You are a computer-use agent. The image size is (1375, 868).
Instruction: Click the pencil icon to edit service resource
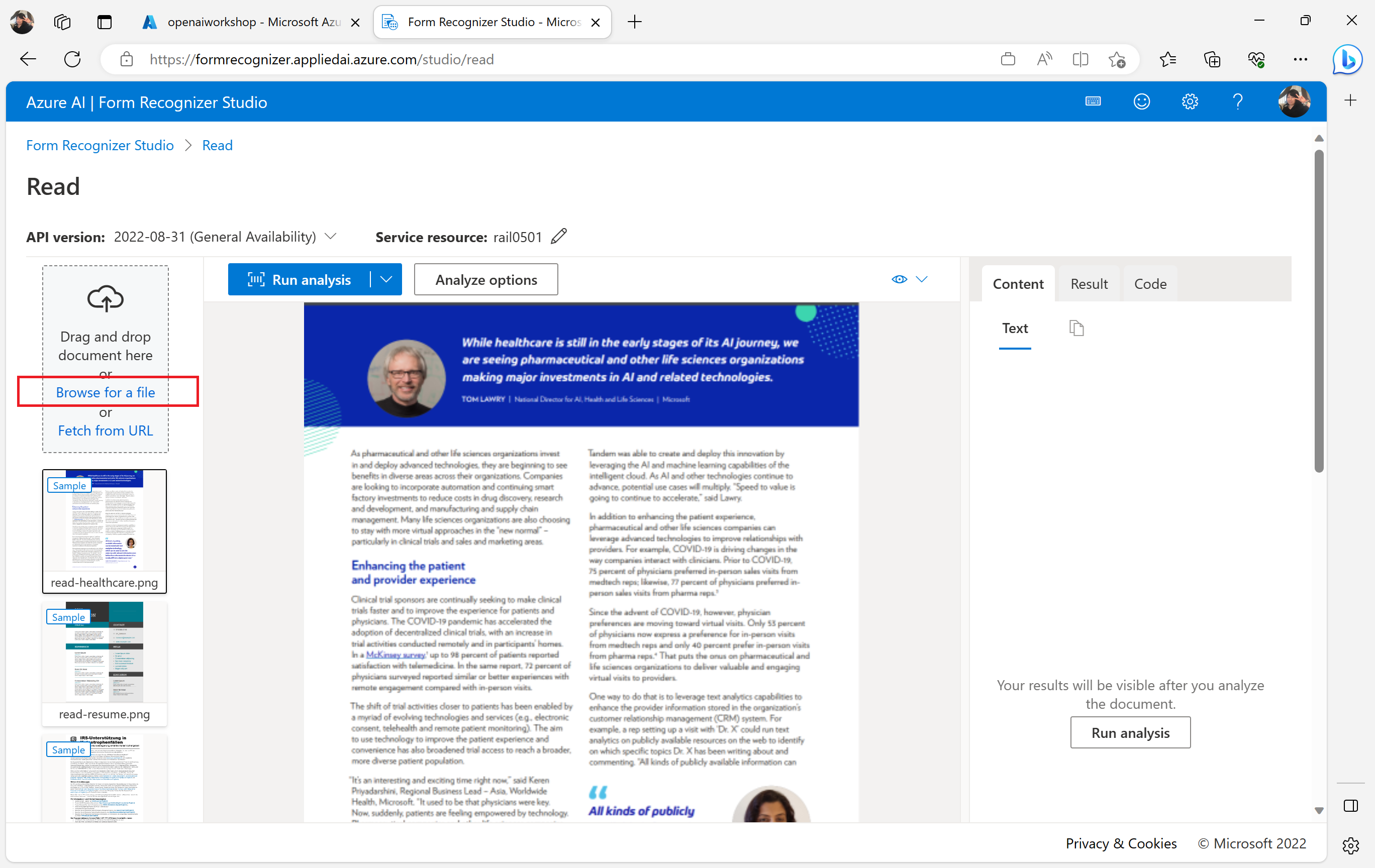pos(558,236)
